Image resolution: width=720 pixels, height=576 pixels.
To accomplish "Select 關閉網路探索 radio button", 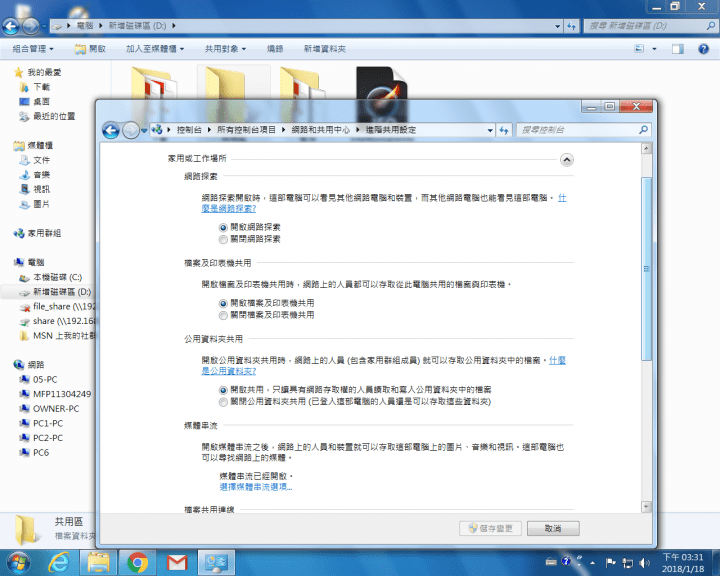I will 223,239.
